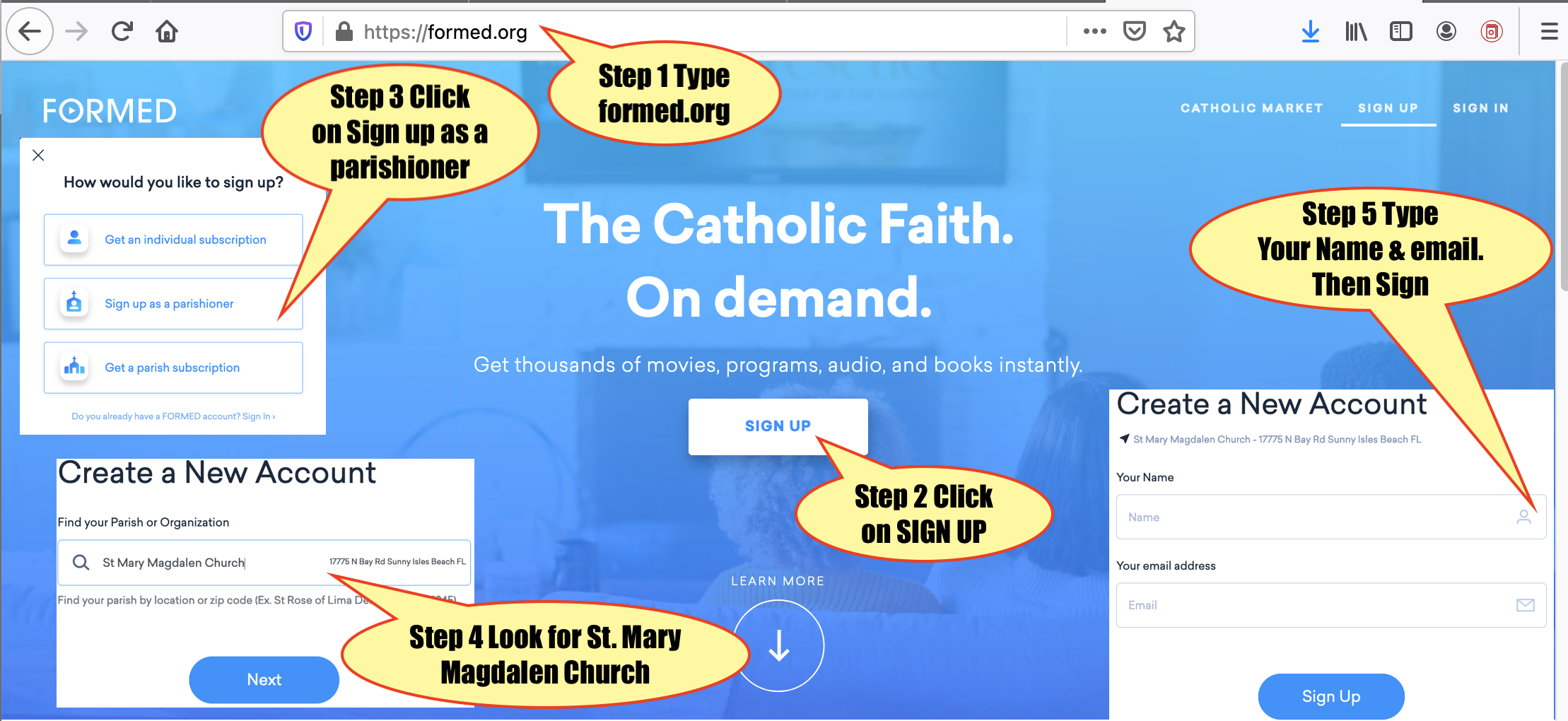Image resolution: width=1568 pixels, height=721 pixels.
Task: Click the 'How would you like to sign up?' heading
Action: click(x=173, y=182)
